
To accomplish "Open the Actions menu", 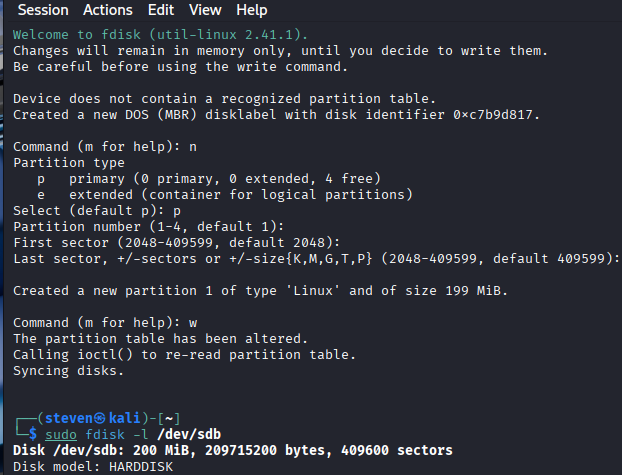I will 107,10.
